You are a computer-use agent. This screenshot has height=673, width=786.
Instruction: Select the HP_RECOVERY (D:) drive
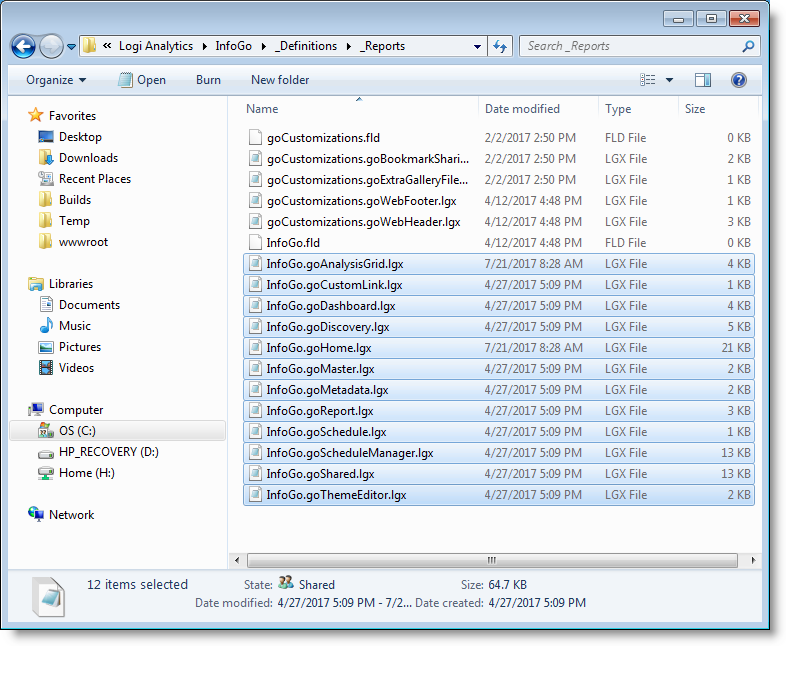[109, 452]
